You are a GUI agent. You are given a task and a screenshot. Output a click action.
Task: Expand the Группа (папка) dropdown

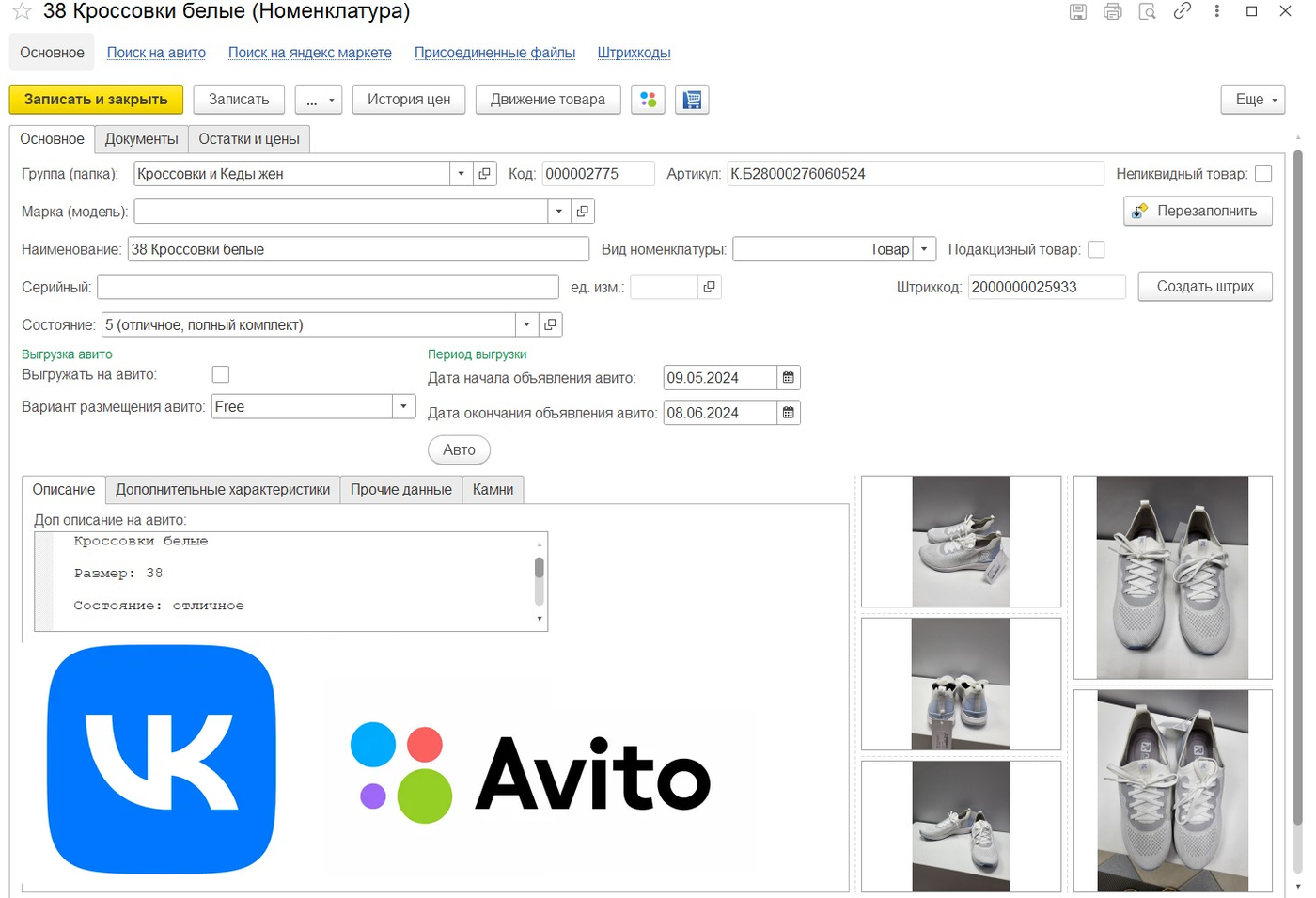(461, 174)
